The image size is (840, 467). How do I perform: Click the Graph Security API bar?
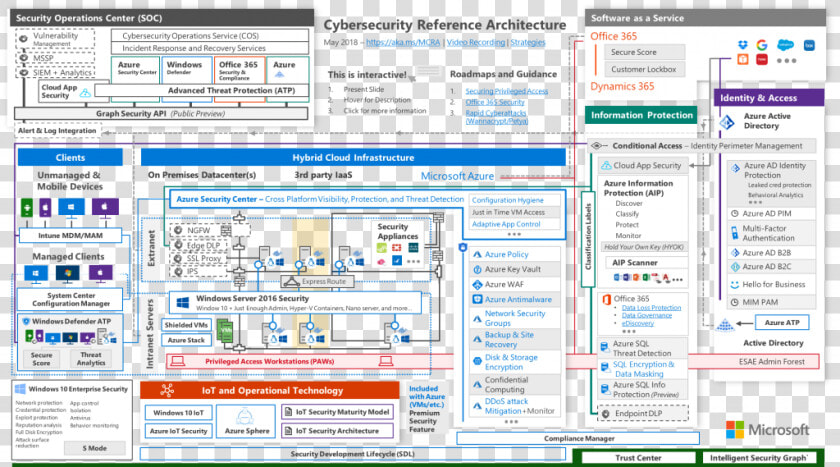click(161, 114)
